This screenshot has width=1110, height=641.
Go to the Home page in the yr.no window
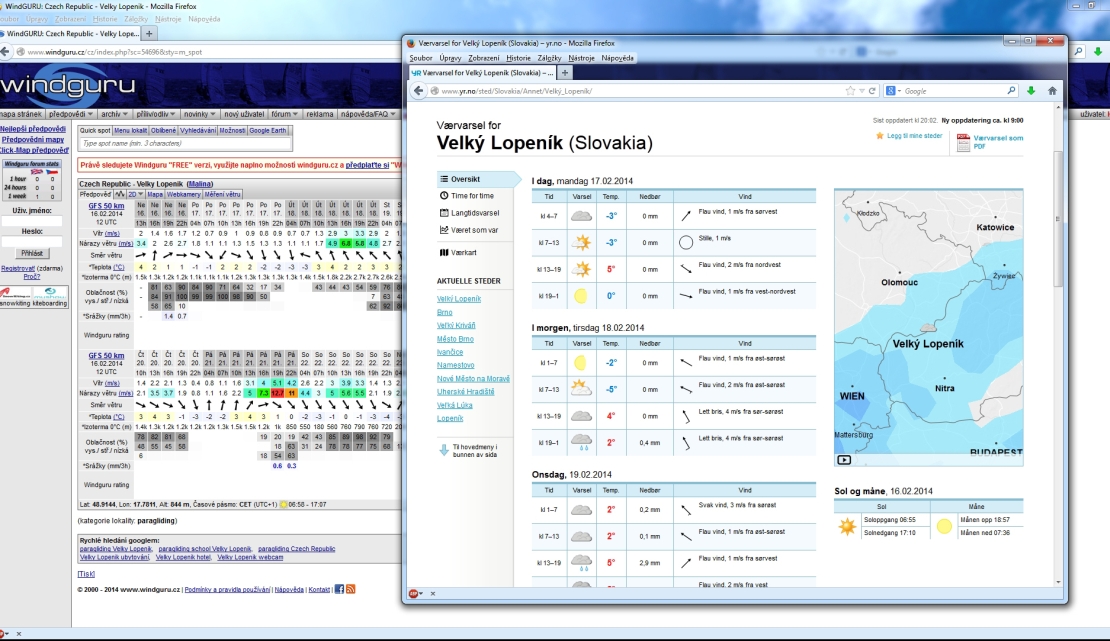[x=1052, y=91]
